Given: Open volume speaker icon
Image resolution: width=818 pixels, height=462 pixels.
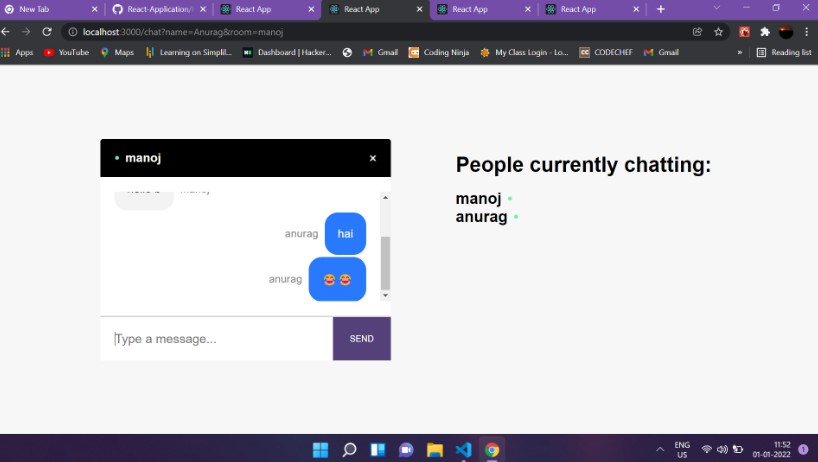Looking at the screenshot, I should (x=723, y=449).
